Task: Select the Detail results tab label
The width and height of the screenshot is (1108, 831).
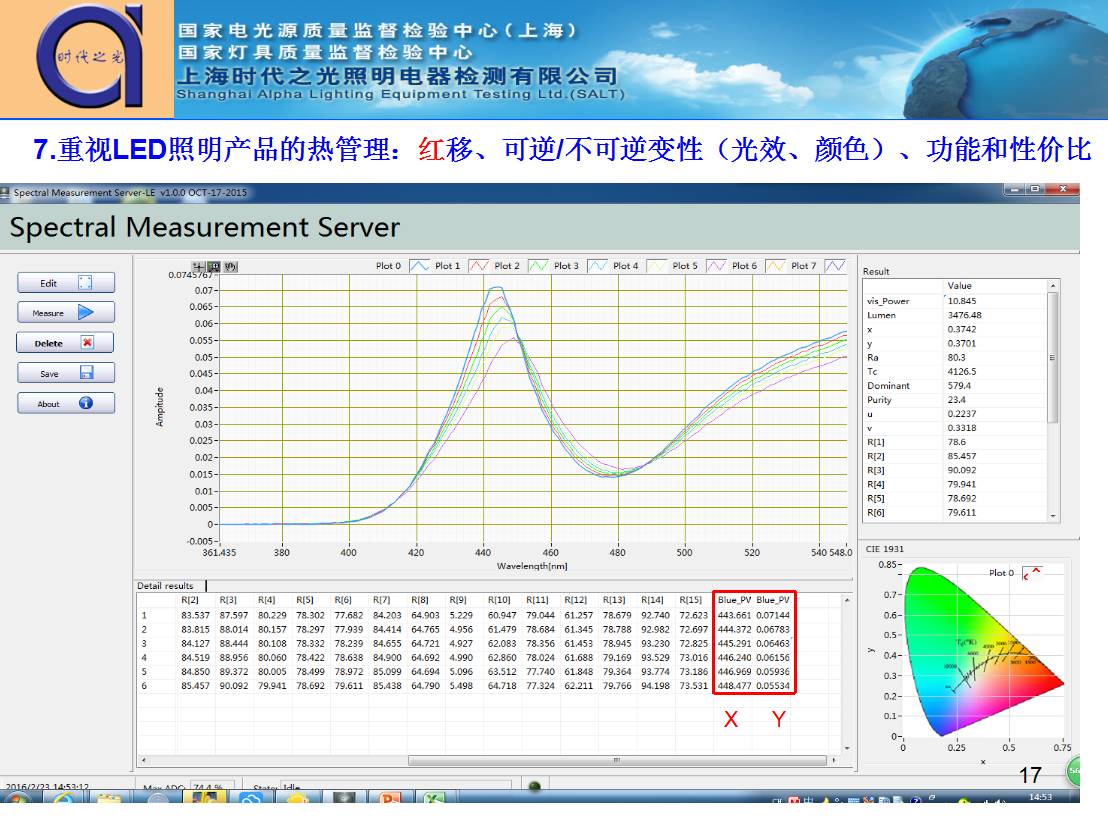Action: 165,586
